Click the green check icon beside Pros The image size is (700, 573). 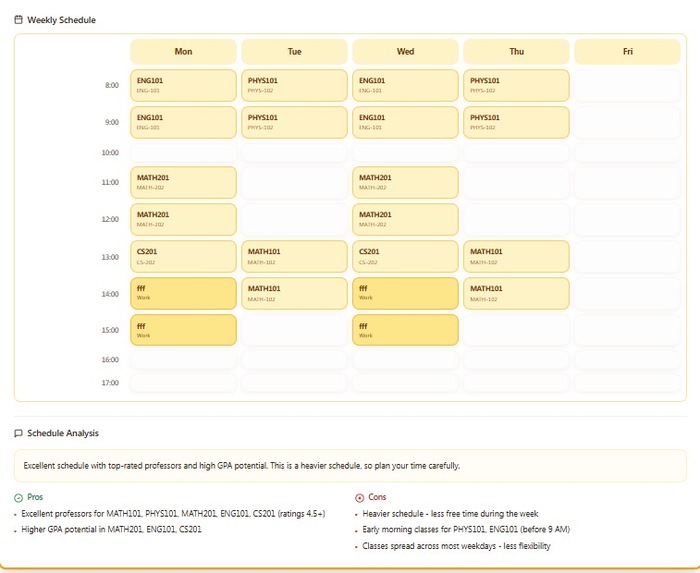(x=18, y=498)
